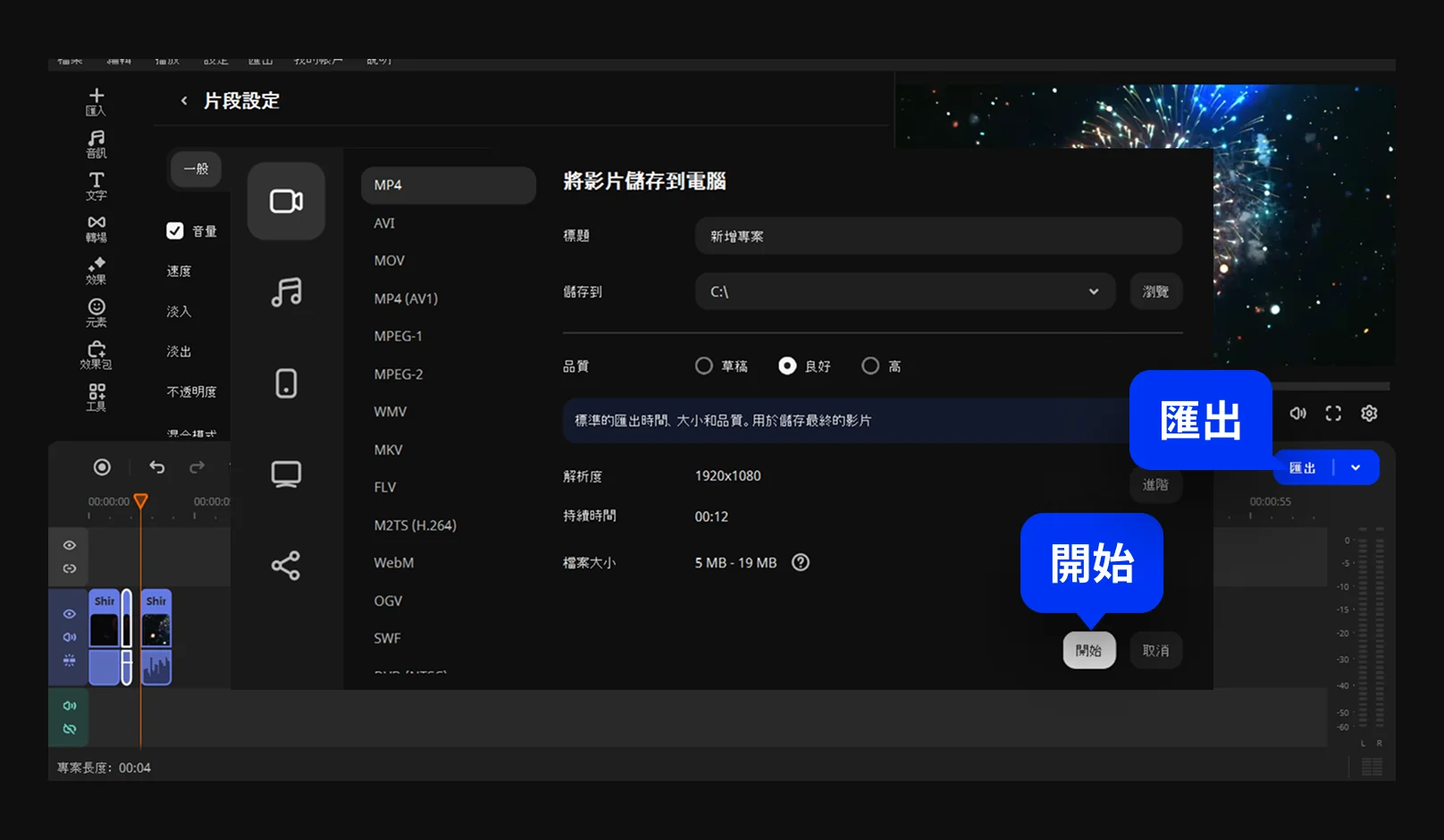Open the 效果 effects panel

[97, 271]
